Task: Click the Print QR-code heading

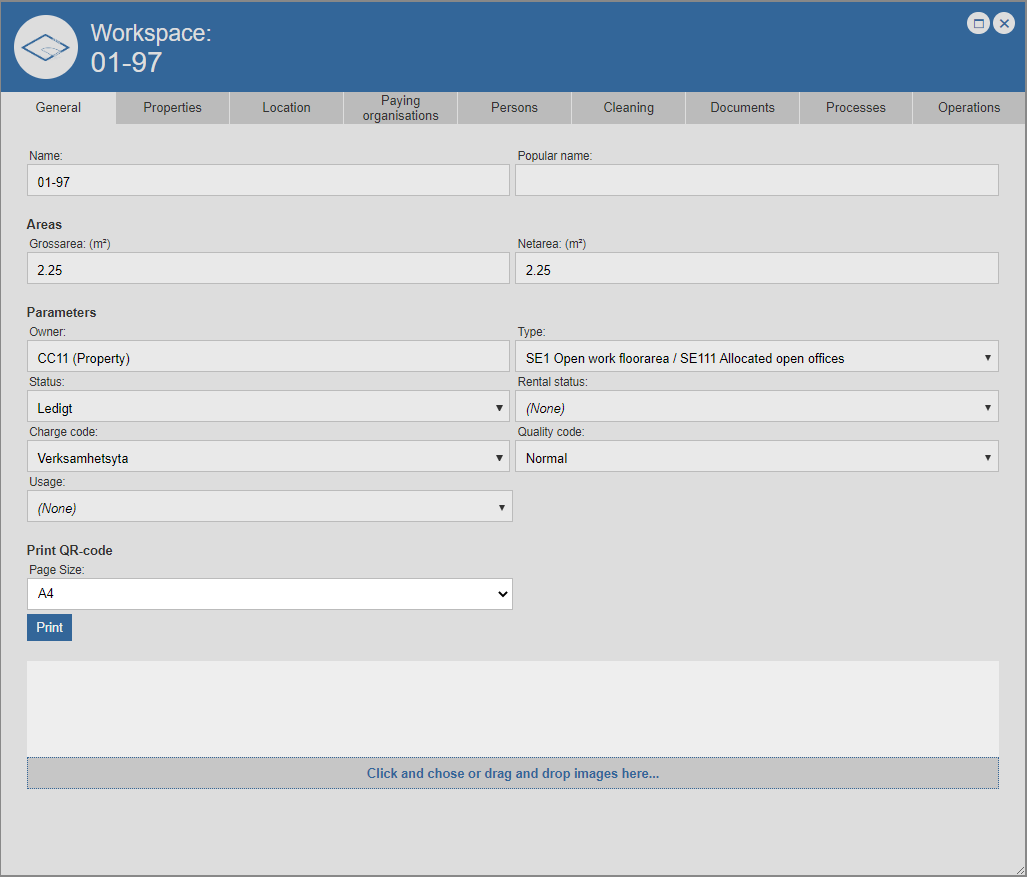Action: point(69,550)
